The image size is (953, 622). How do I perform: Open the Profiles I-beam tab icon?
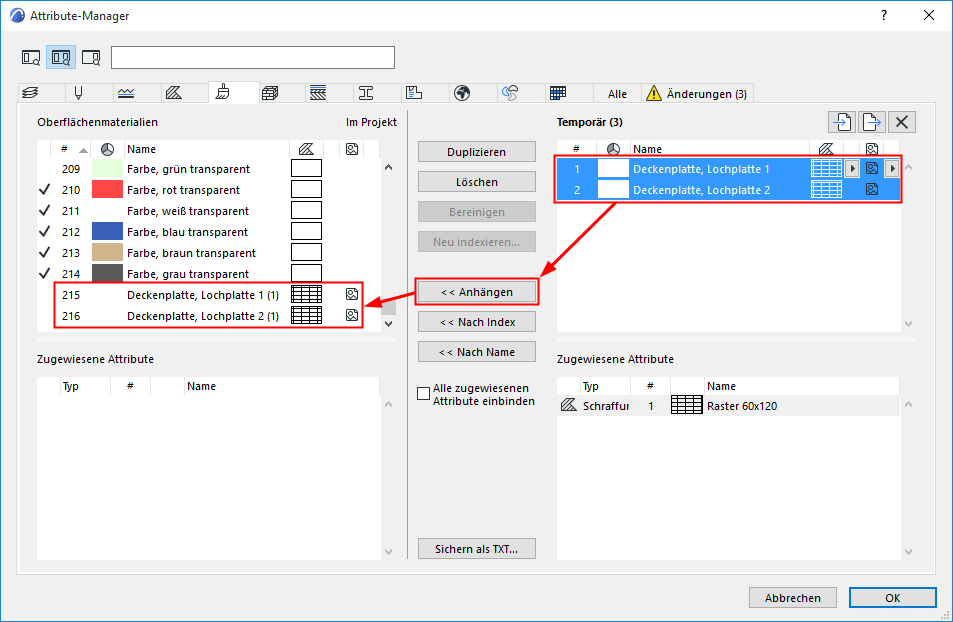[366, 93]
